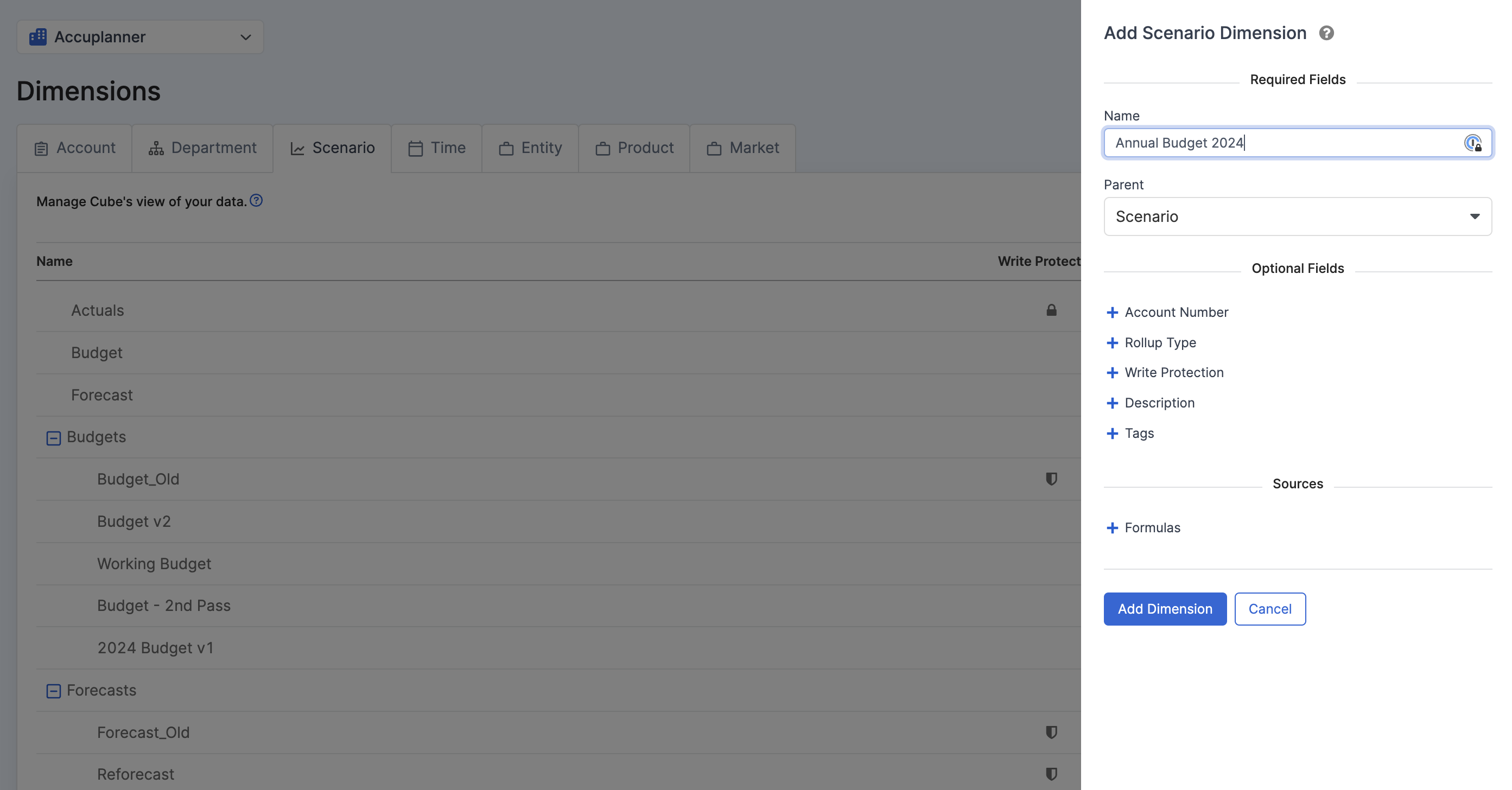This screenshot has height=790, width=1512.
Task: Open the Parent Scenario dropdown
Action: point(1297,216)
